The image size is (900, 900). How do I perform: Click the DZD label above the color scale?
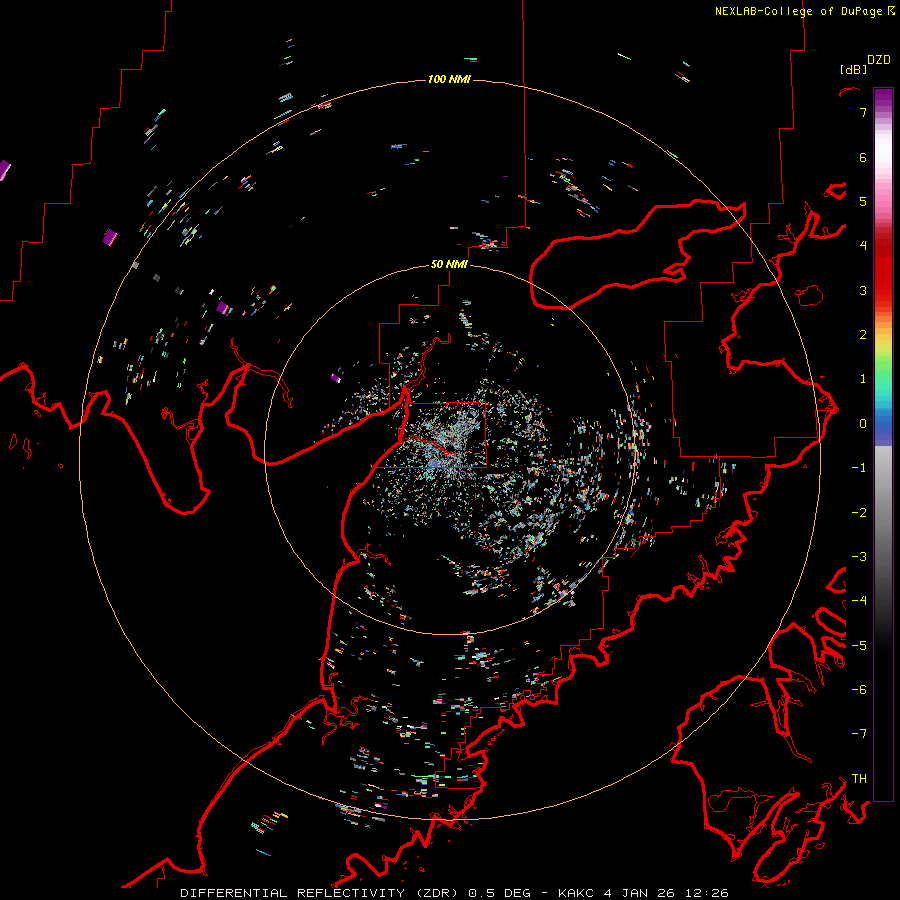click(x=879, y=60)
